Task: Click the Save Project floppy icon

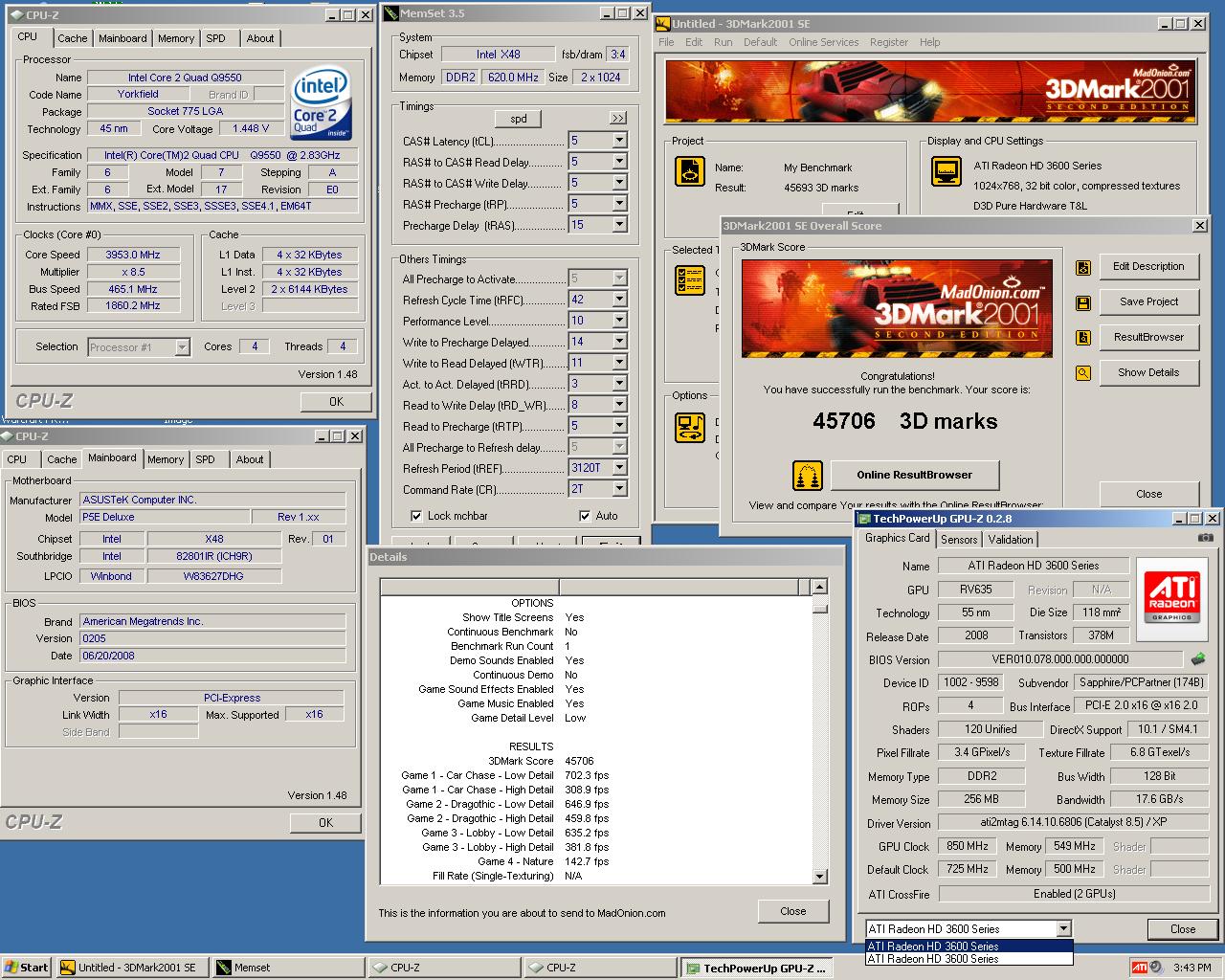Action: (1083, 303)
